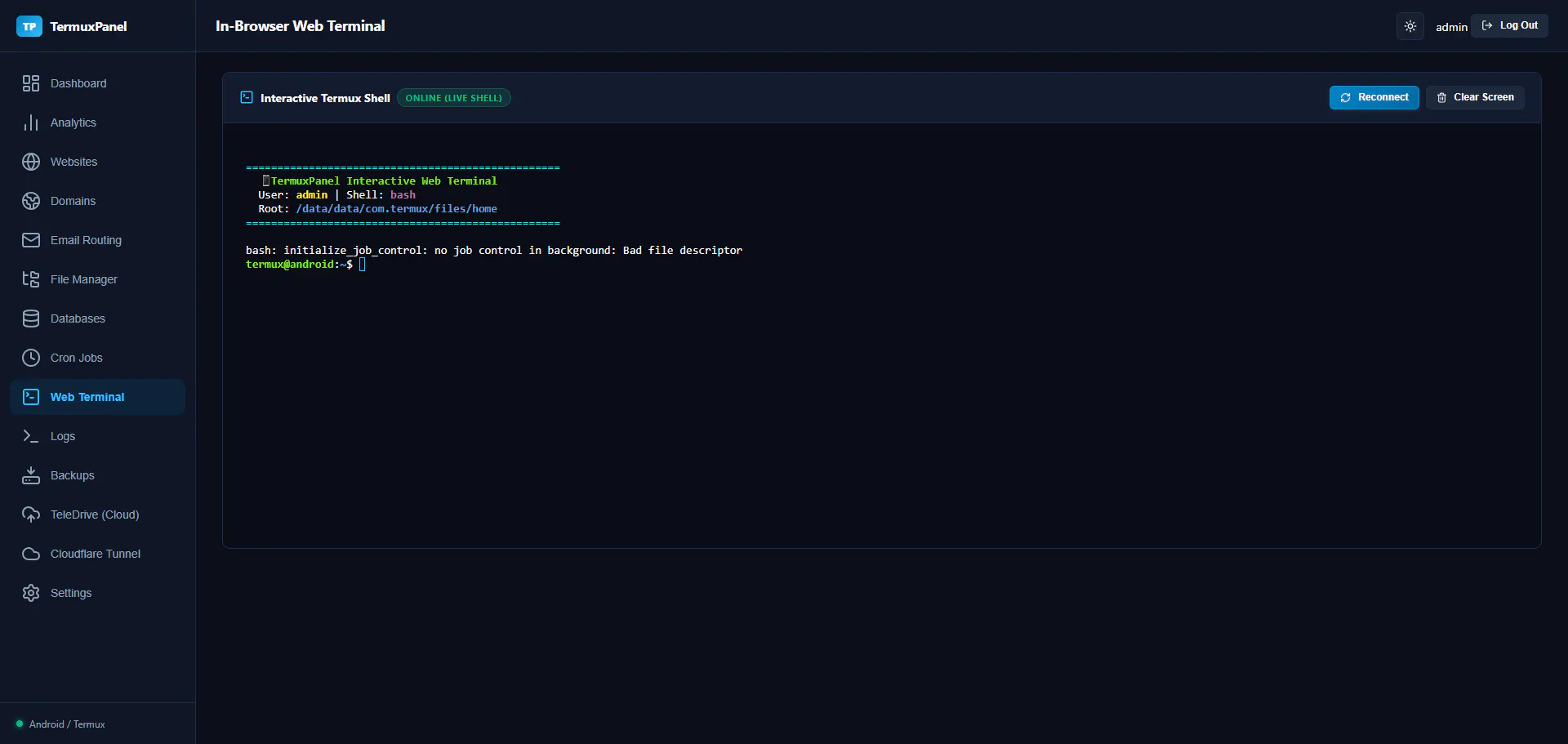1568x744 pixels.
Task: Click the bash initialize_job_control error line
Action: click(x=494, y=251)
